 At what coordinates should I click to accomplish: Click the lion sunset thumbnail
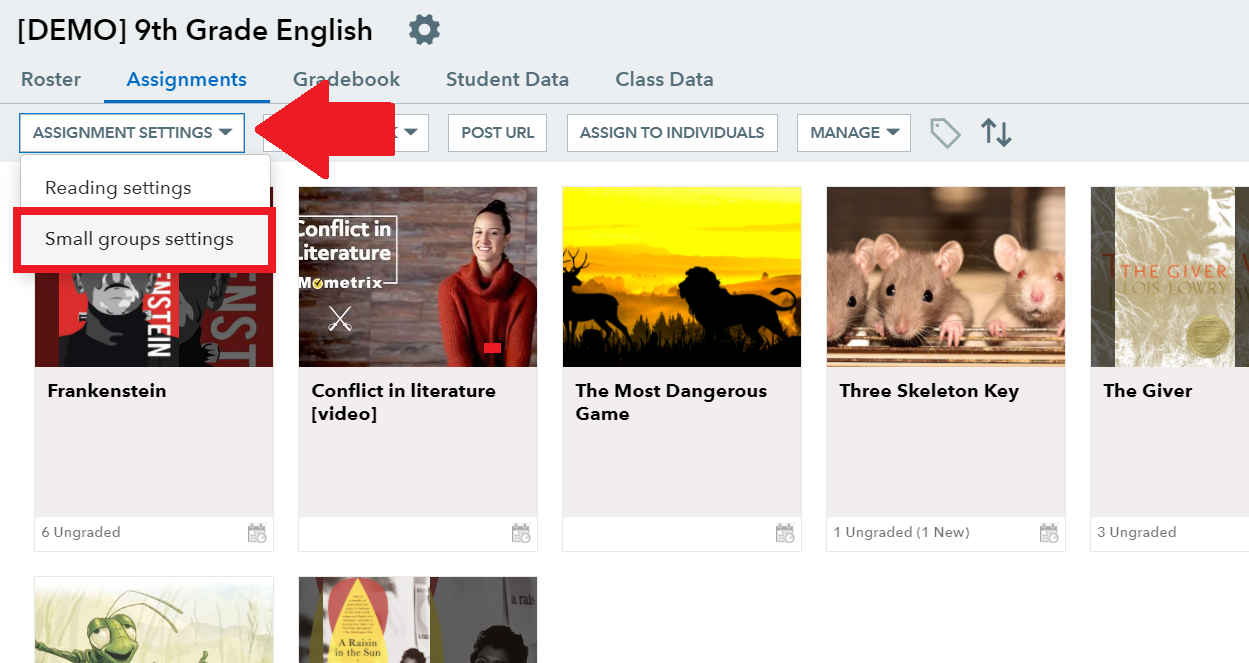coord(682,277)
